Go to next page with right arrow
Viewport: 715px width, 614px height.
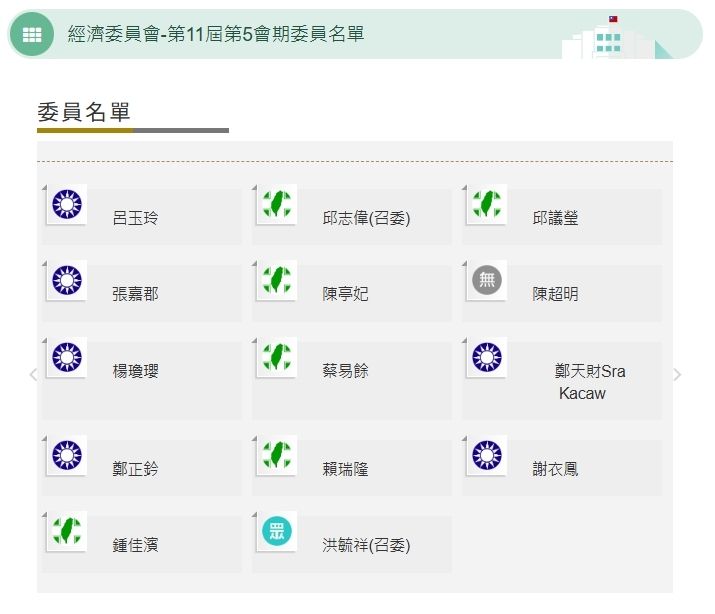677,375
